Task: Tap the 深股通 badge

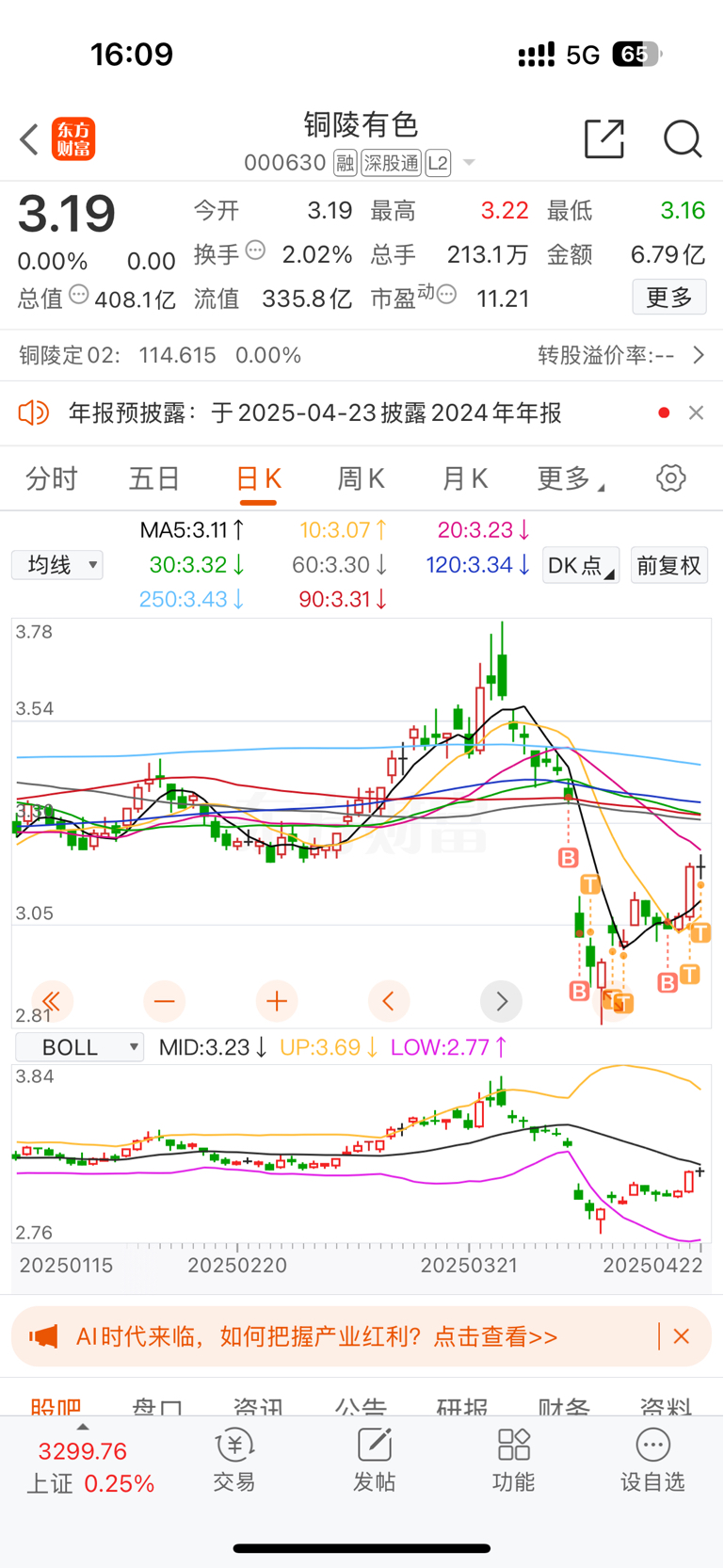Action: [x=392, y=164]
